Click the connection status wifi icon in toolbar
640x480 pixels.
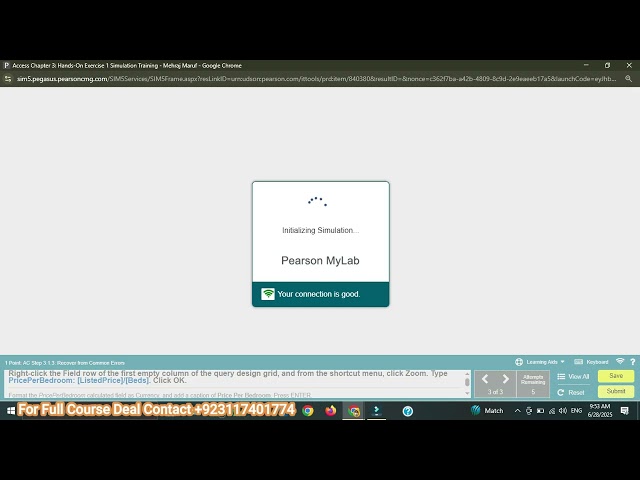point(620,362)
